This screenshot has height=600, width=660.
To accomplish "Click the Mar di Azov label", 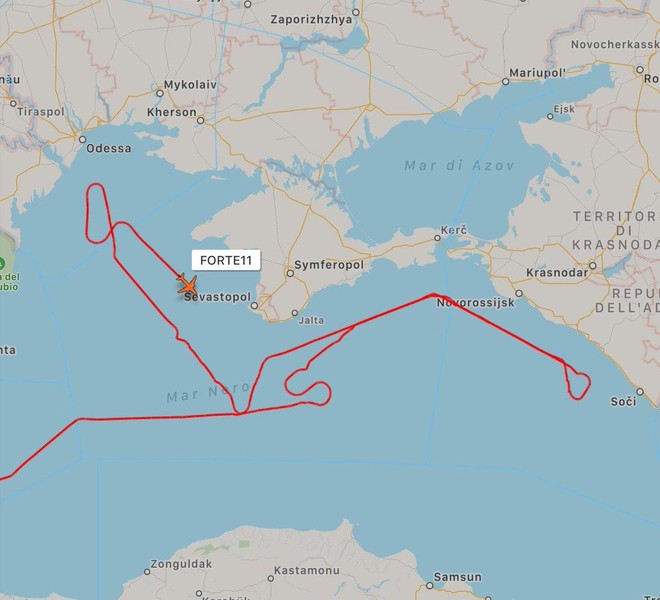I will [x=459, y=165].
